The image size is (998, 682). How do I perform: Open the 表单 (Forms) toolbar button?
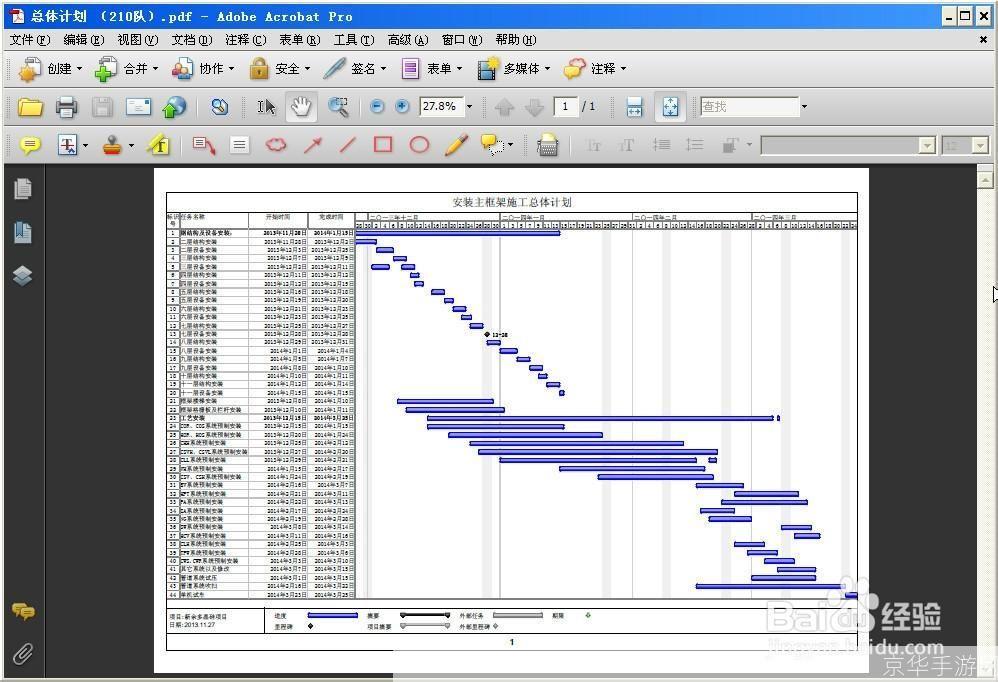tap(431, 68)
